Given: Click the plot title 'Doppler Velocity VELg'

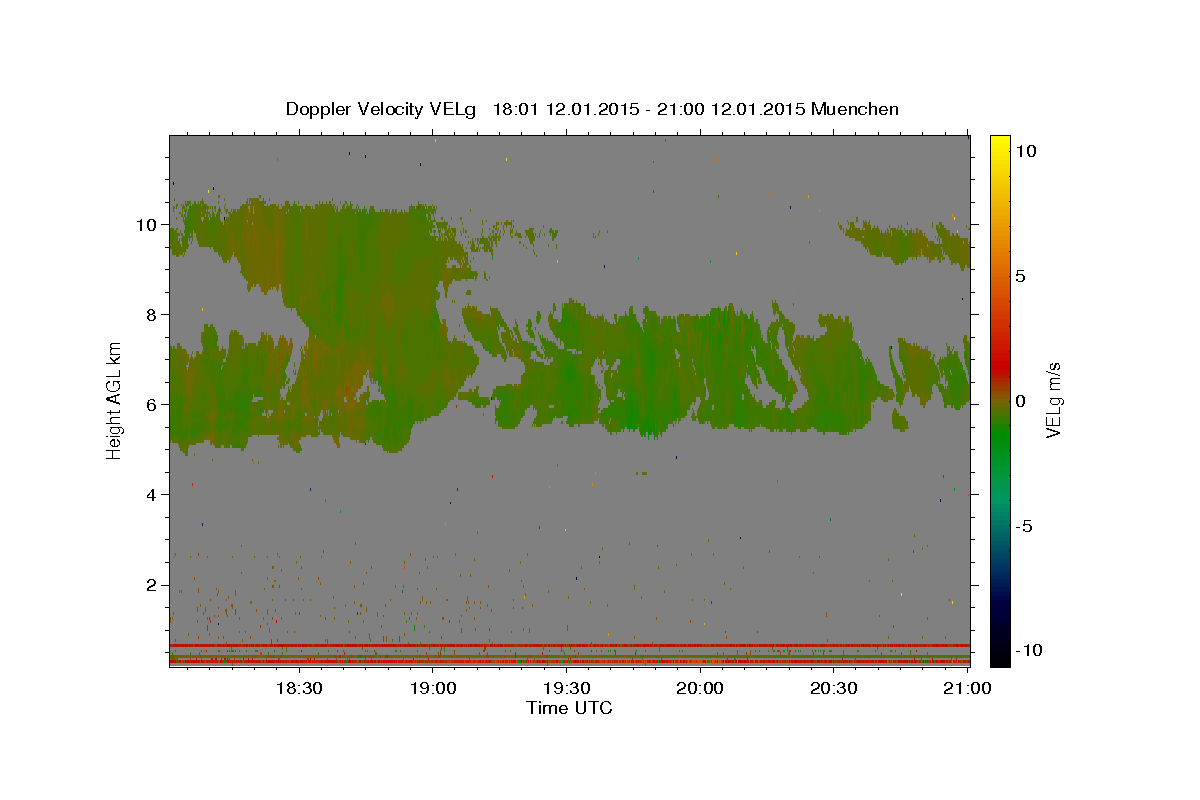Looking at the screenshot, I should pyautogui.click(x=381, y=109).
